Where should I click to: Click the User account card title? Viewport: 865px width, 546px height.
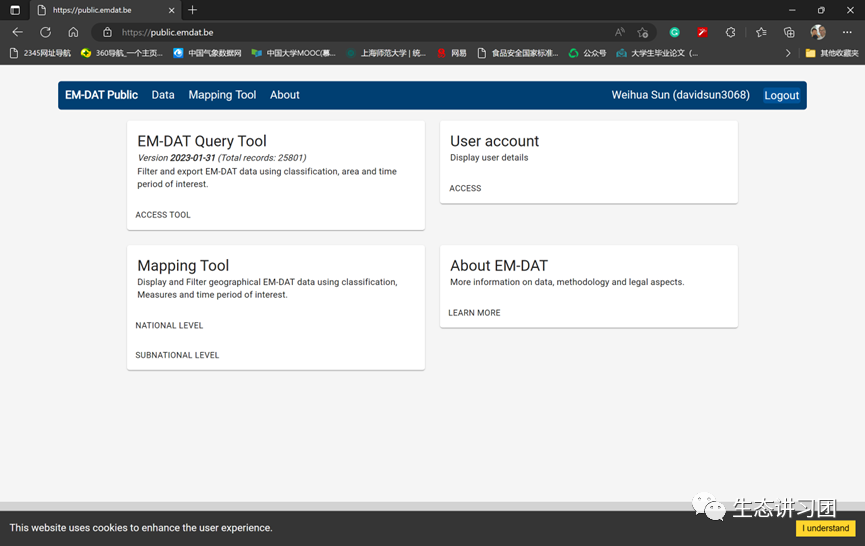[x=494, y=141]
